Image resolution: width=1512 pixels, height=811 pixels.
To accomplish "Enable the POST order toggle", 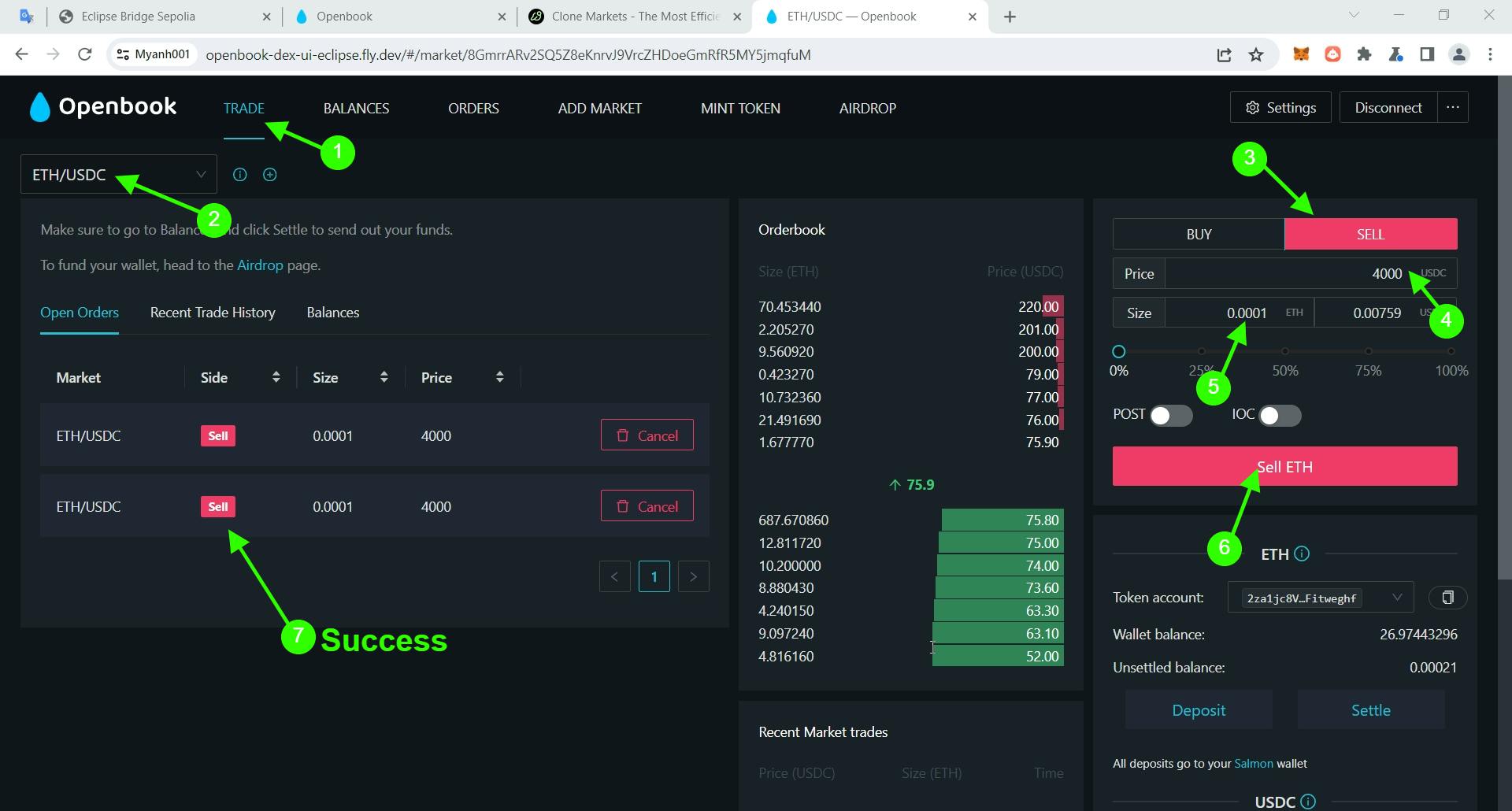I will pos(1171,416).
